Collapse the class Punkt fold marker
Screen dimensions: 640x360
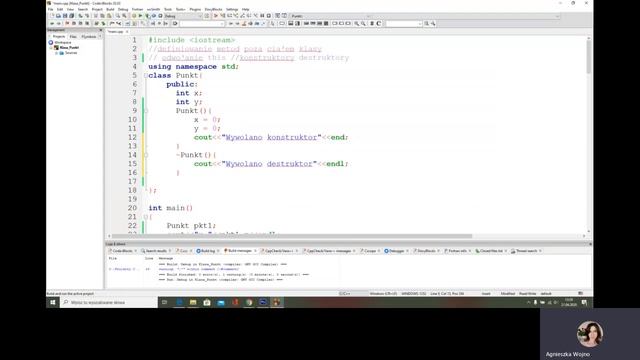pos(146,76)
